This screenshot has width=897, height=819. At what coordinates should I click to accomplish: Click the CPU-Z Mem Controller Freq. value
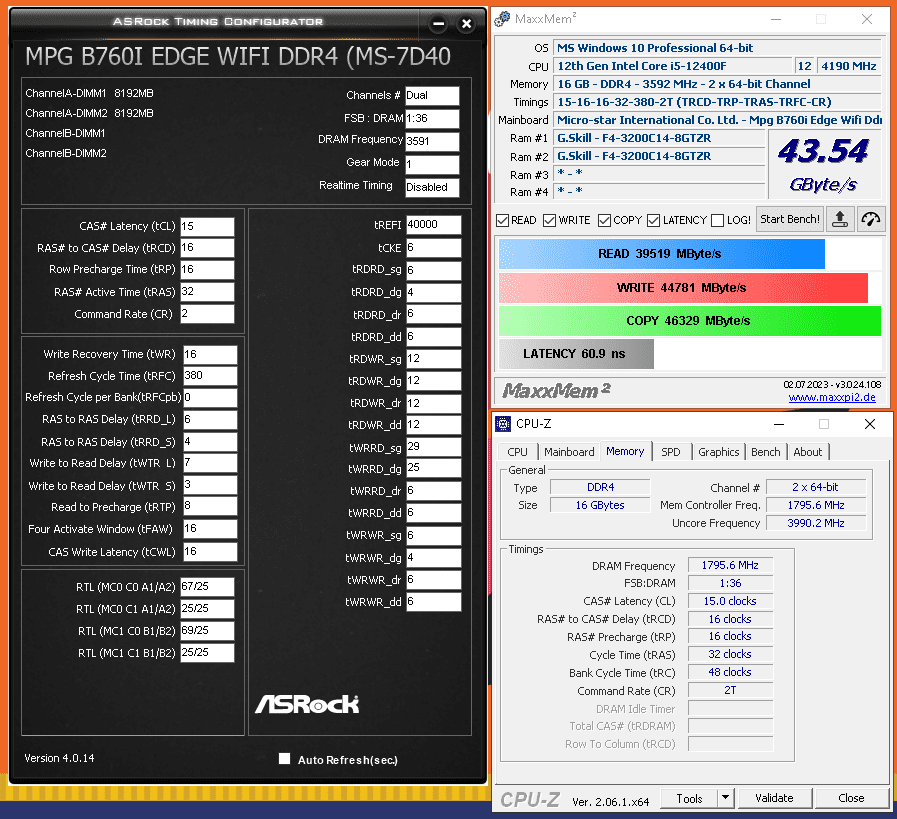click(x=816, y=505)
